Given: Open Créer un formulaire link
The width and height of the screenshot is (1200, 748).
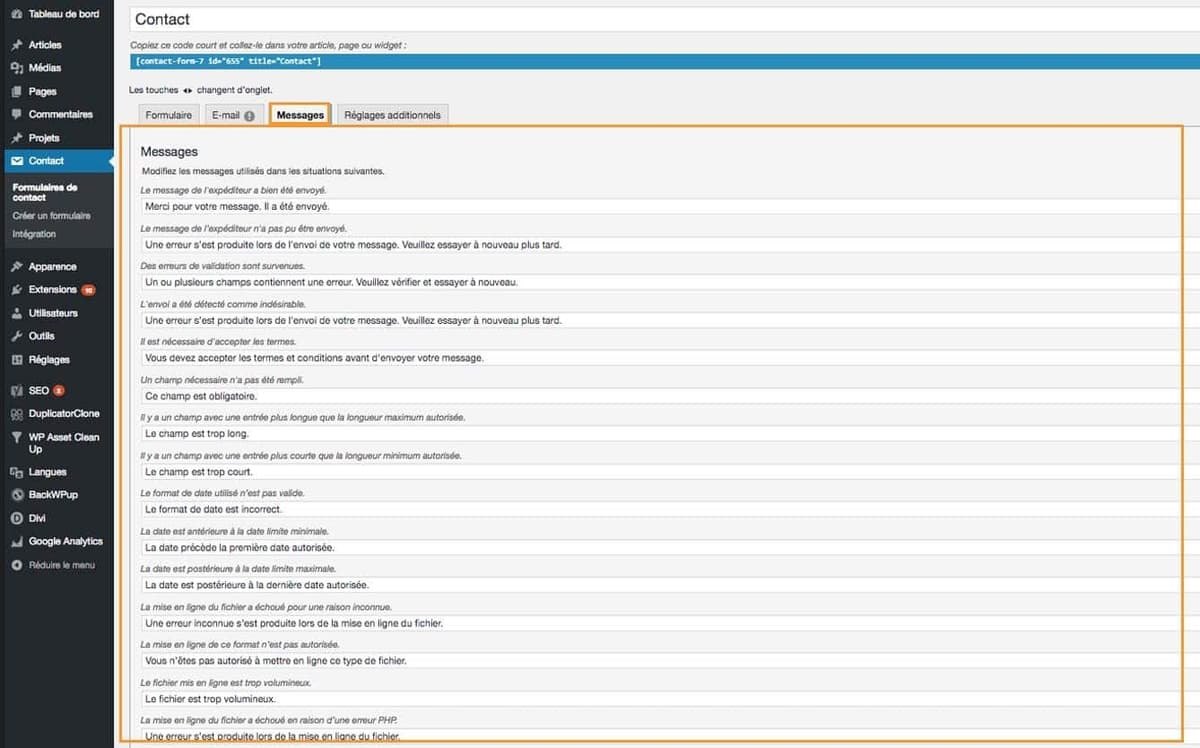Looking at the screenshot, I should coord(51,215).
